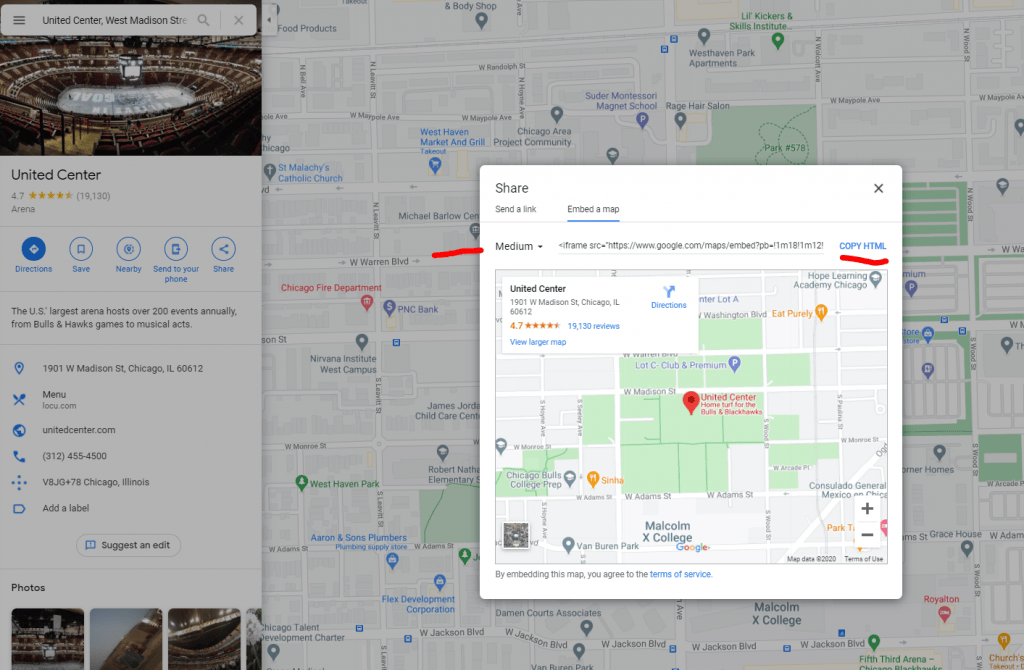Switch to Send a link tab

click(515, 209)
